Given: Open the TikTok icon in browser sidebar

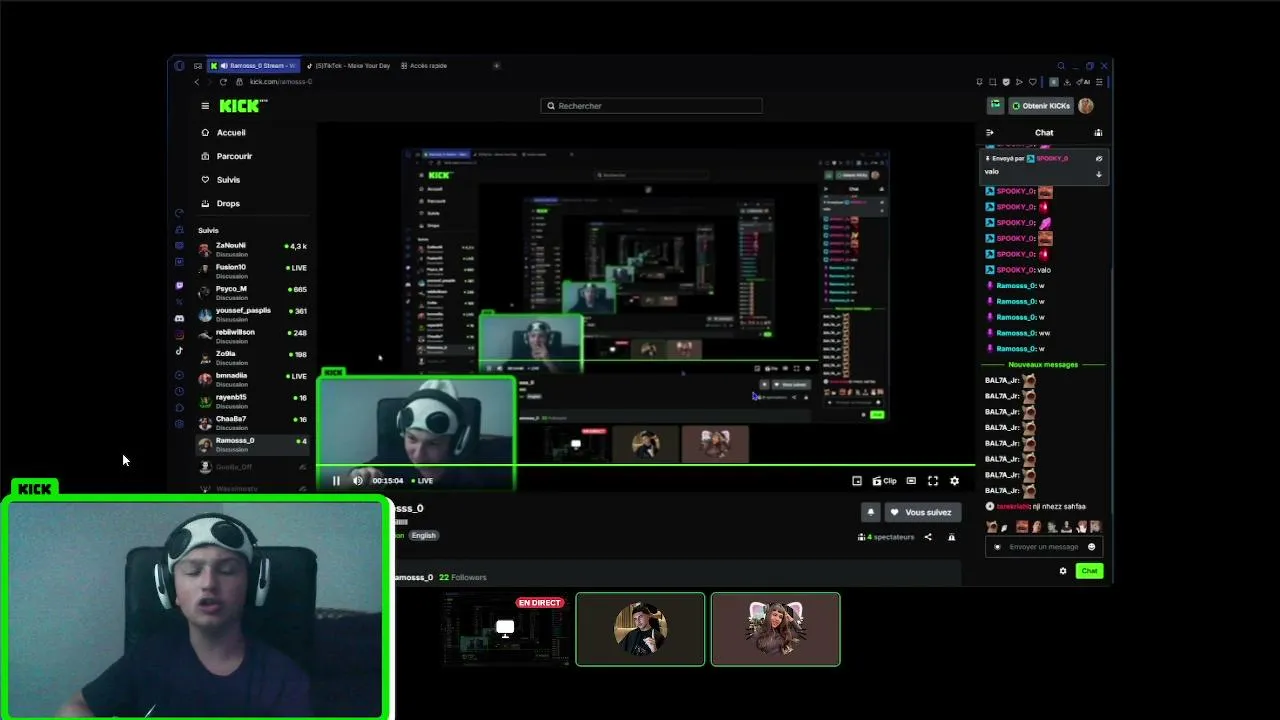Looking at the screenshot, I should click(179, 351).
